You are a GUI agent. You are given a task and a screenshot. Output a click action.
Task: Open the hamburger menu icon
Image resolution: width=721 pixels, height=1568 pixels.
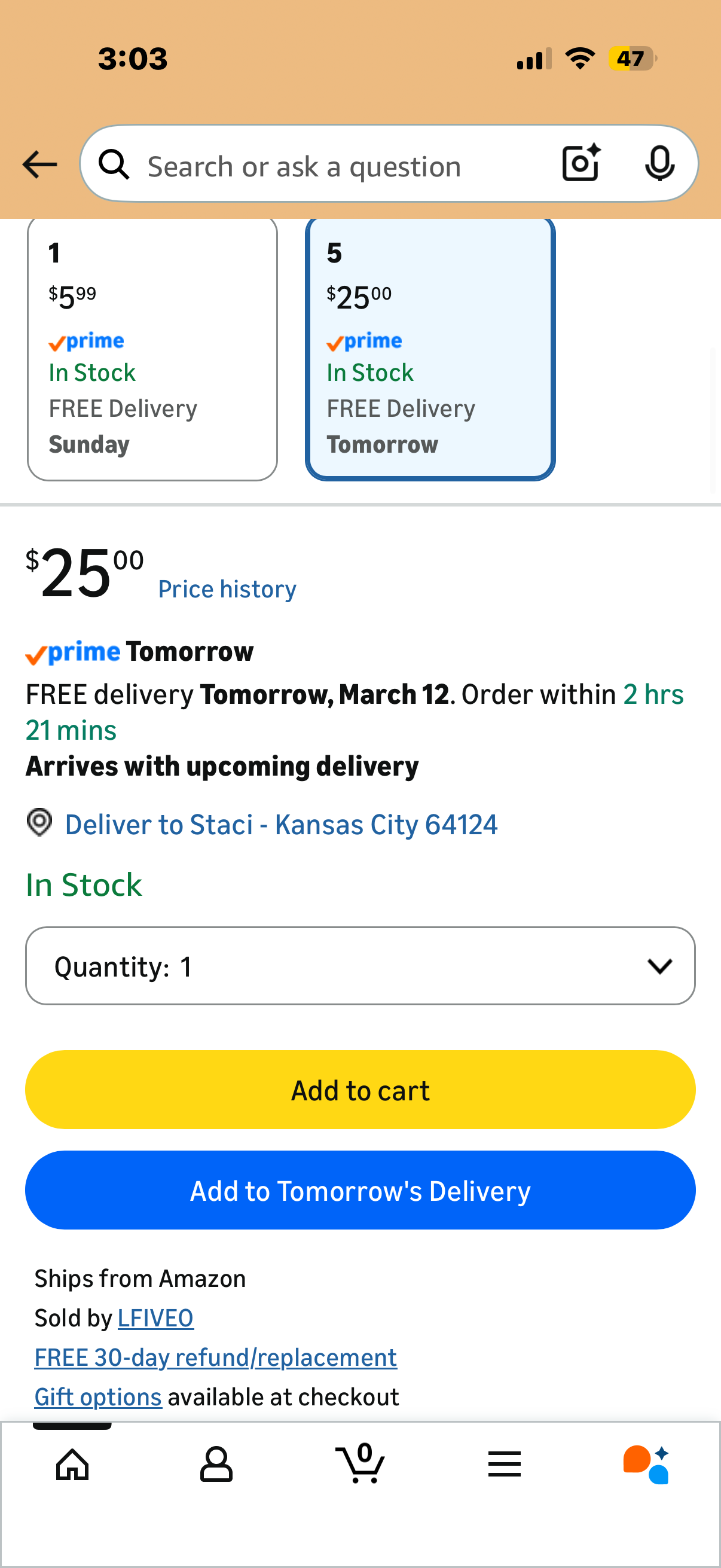(505, 1463)
